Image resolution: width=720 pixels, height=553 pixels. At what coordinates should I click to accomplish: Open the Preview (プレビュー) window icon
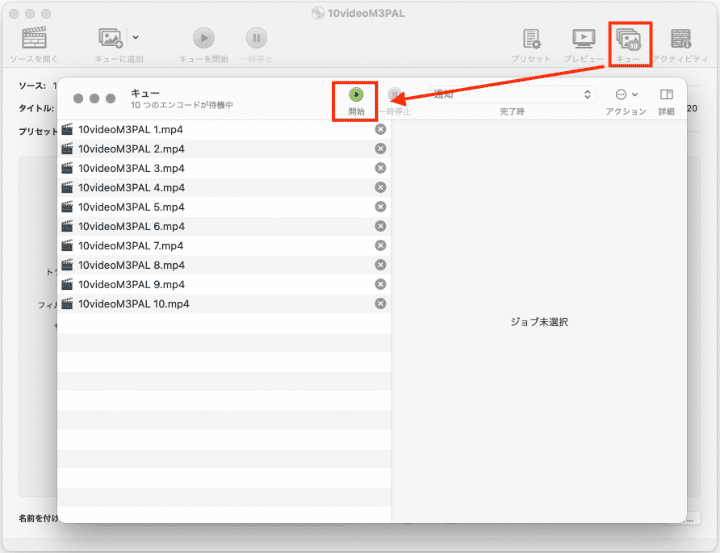(x=583, y=39)
